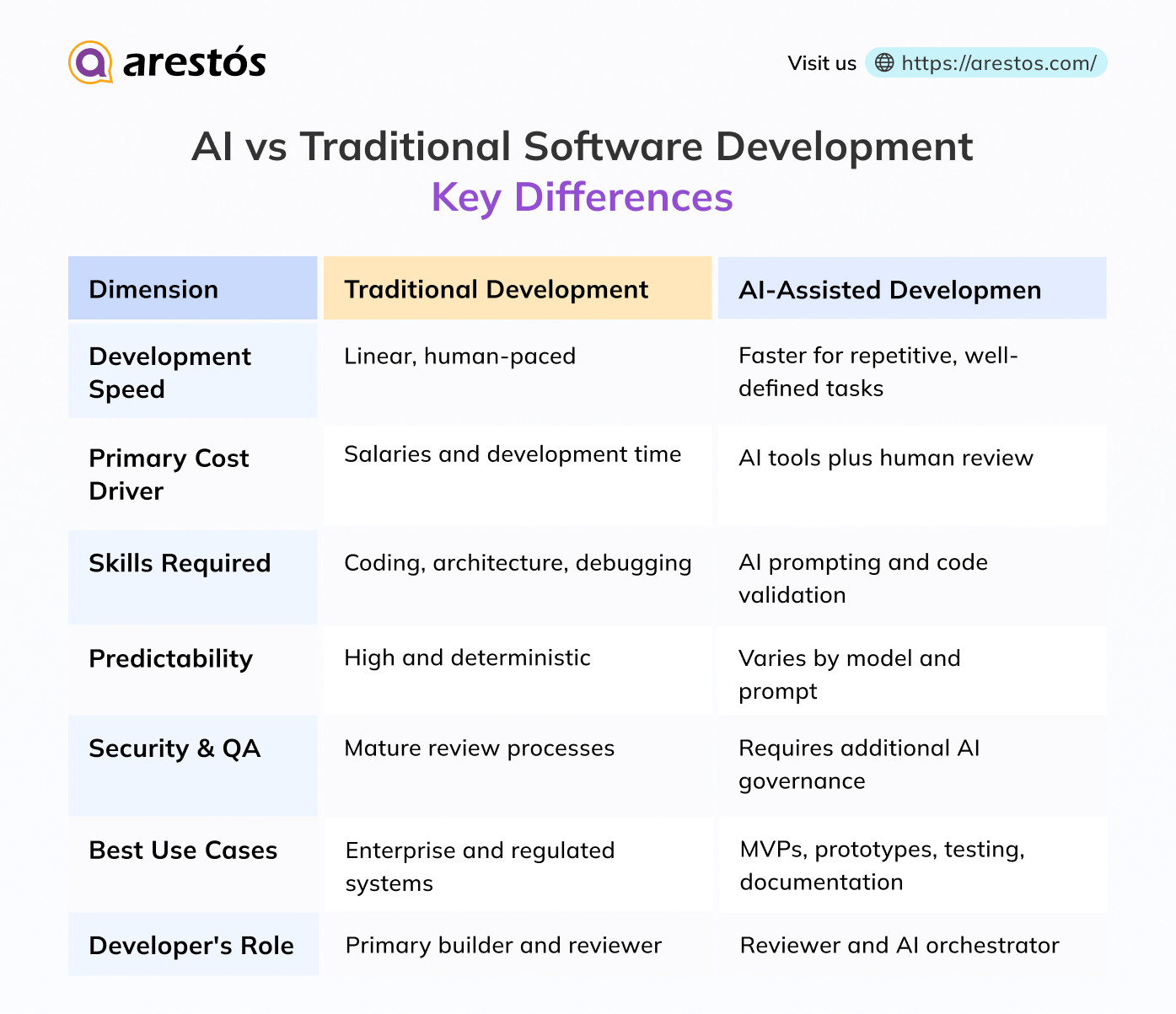Click the 'Developer's Role' row label

point(191,946)
